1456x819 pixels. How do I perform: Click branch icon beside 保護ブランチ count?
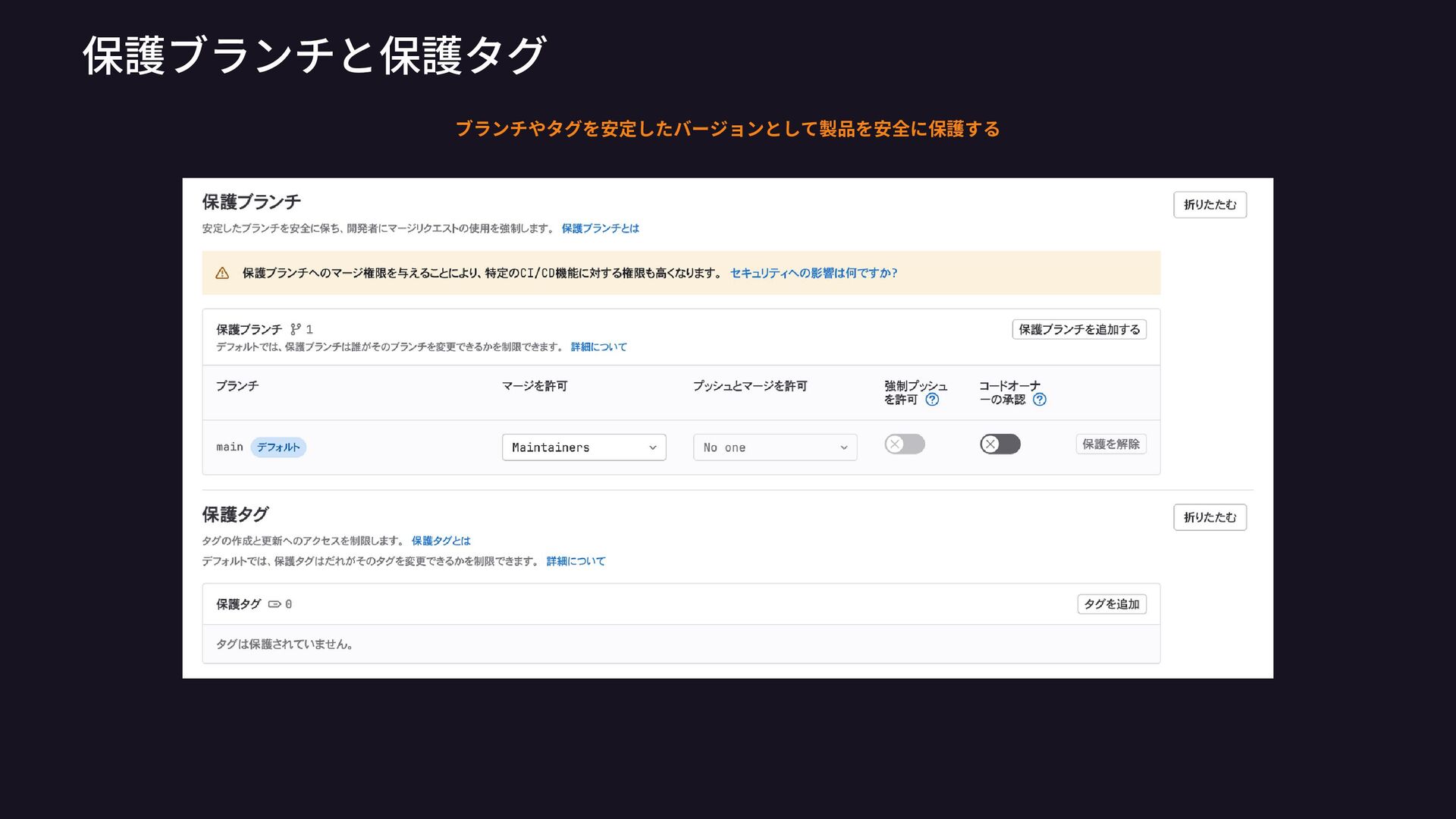pyautogui.click(x=295, y=329)
